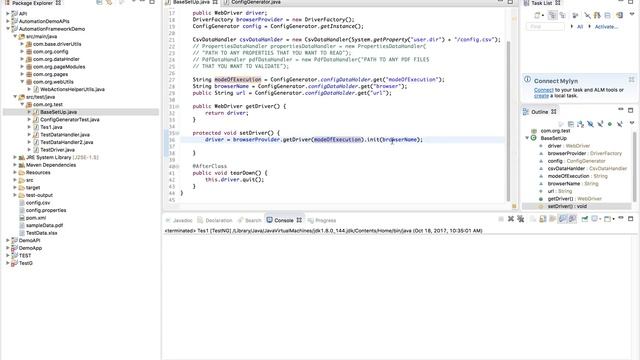Viewport: 640px width, 360px height.
Task: Click Collapse All icon in Task List toolbar
Action: coord(608,16)
